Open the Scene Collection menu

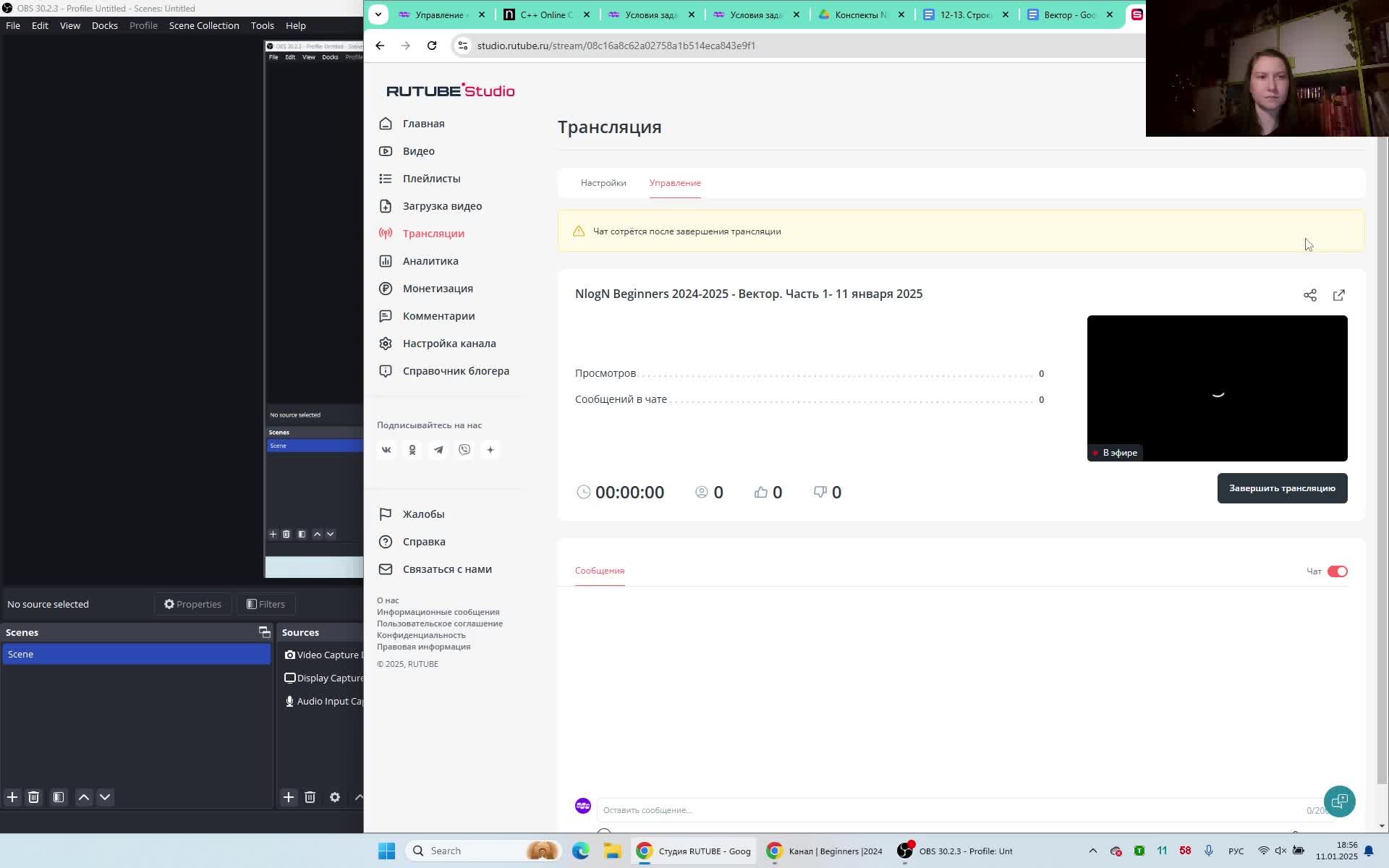[x=204, y=25]
